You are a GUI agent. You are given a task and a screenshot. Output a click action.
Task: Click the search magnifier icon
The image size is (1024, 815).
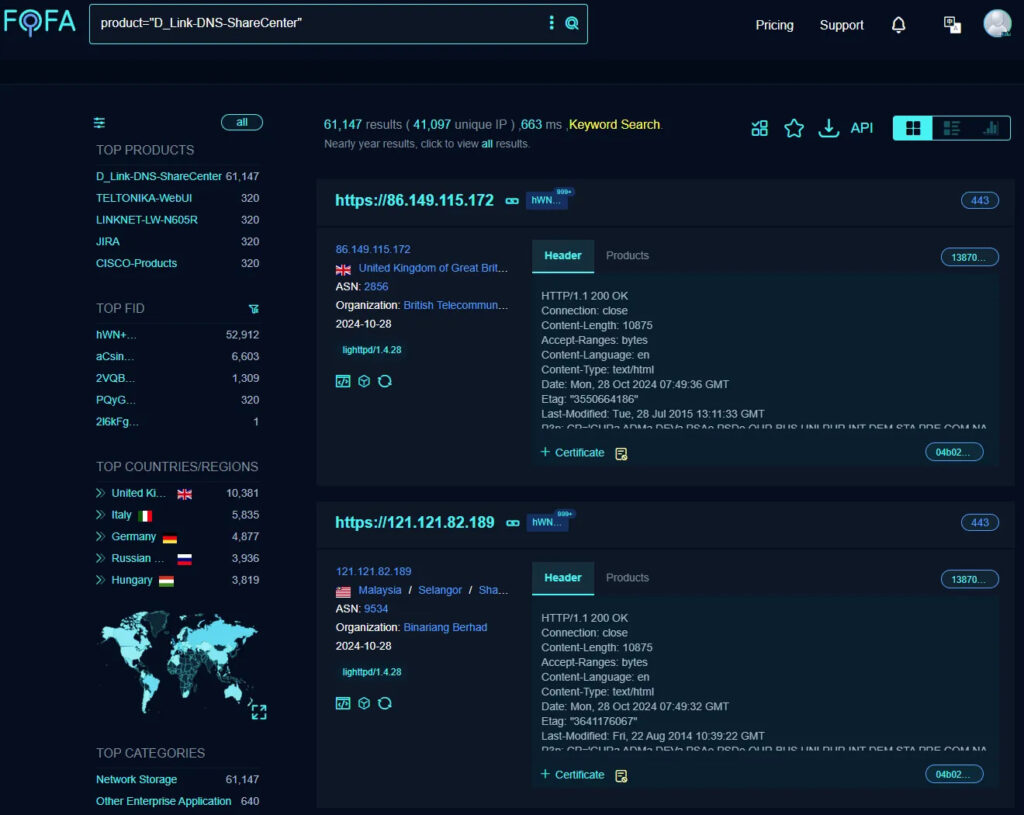click(571, 24)
